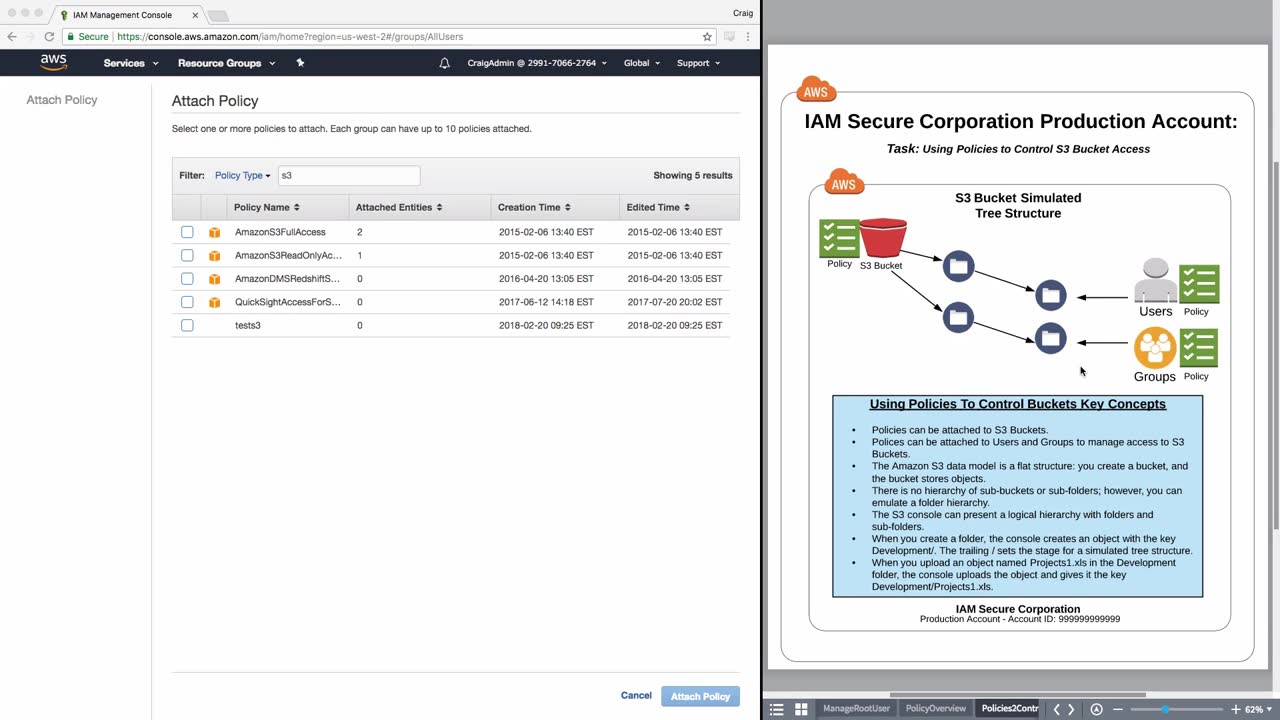
Task: Click the policy filter search field
Action: (x=349, y=176)
